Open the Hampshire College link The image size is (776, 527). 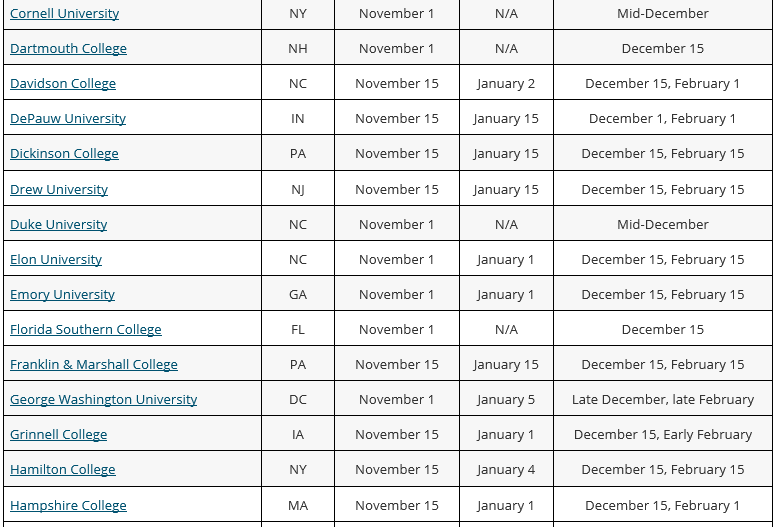(x=68, y=505)
